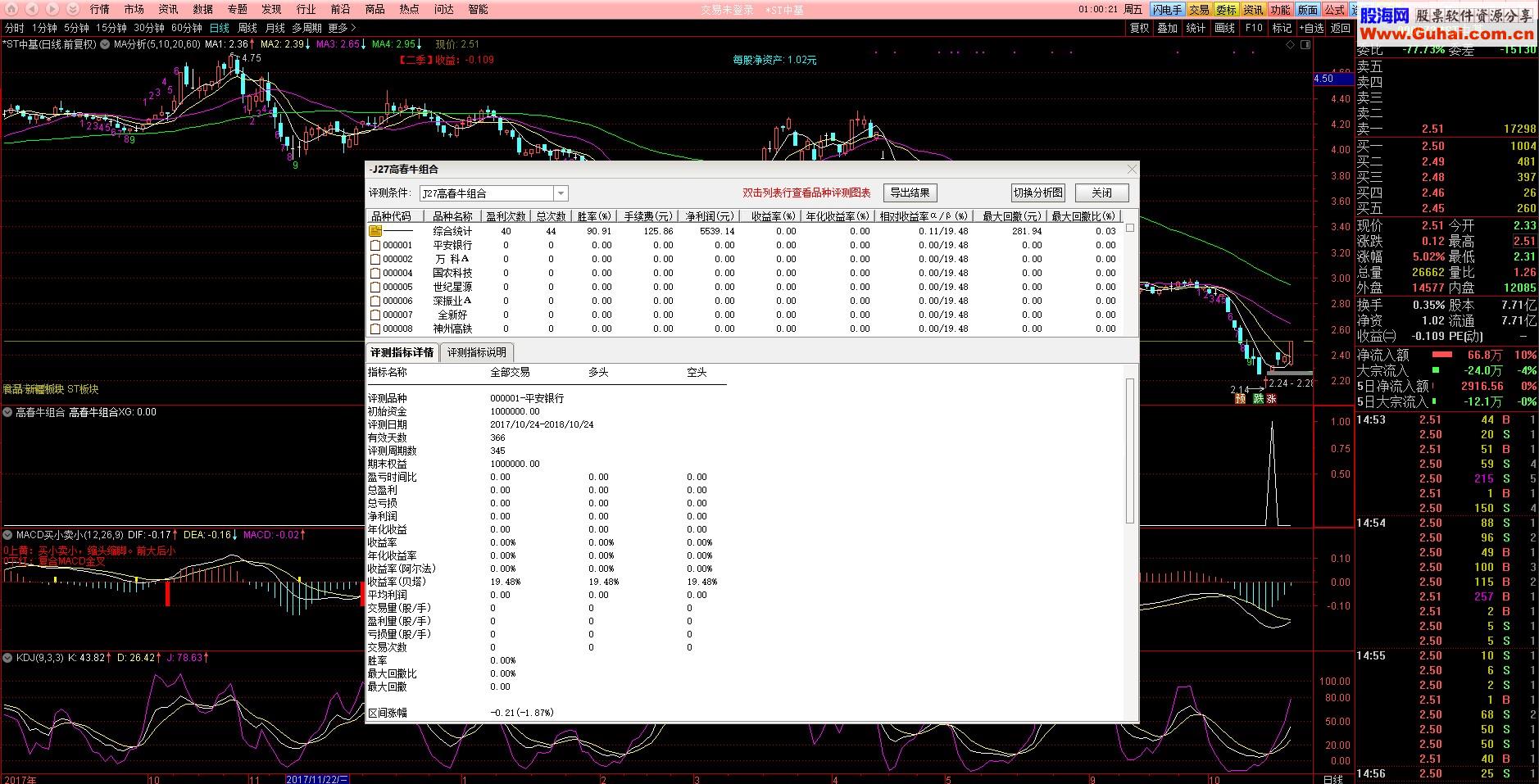
Task: Click the 复权 chart toolbar item
Action: tap(1139, 28)
